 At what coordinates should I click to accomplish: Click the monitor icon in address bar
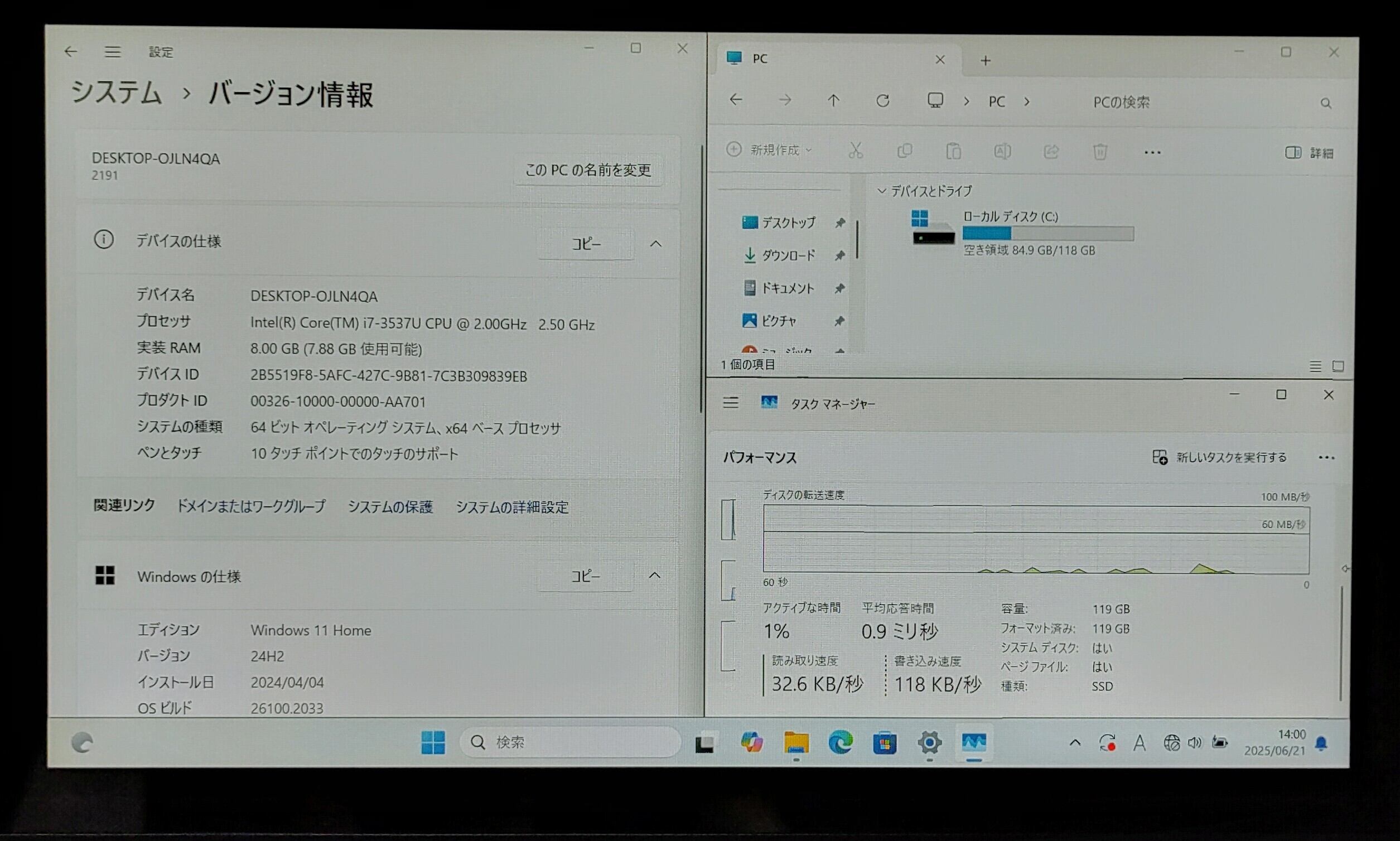point(935,101)
